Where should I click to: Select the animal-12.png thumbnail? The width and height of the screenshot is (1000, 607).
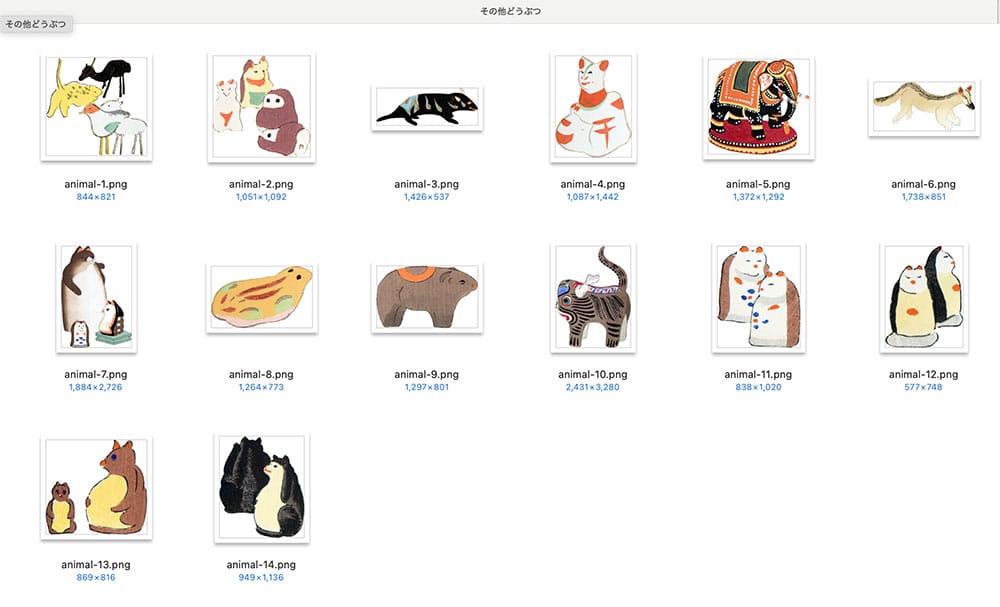(923, 297)
